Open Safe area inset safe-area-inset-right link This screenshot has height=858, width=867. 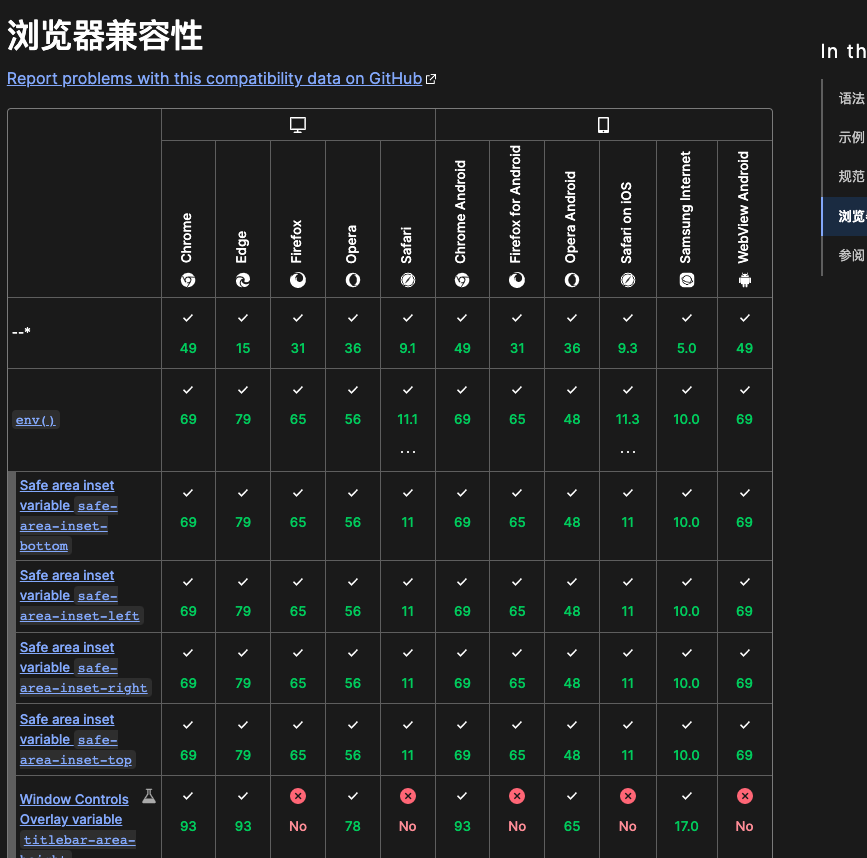coord(85,668)
